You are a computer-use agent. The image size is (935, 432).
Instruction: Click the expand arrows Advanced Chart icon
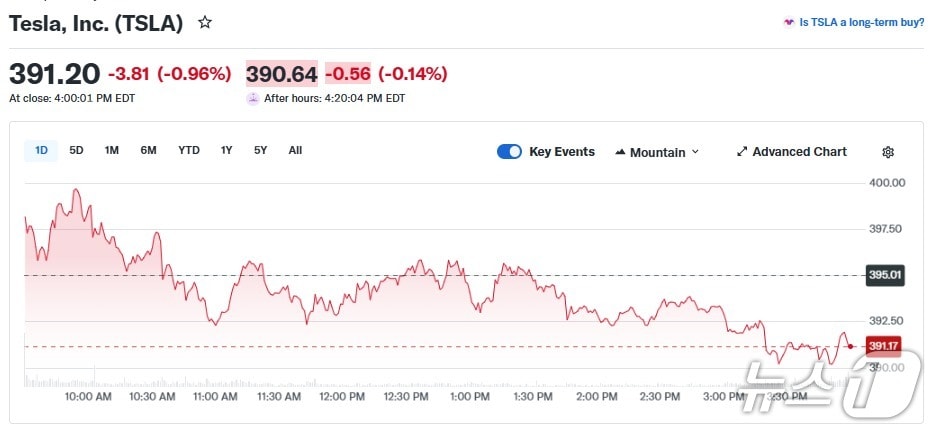tap(742, 152)
